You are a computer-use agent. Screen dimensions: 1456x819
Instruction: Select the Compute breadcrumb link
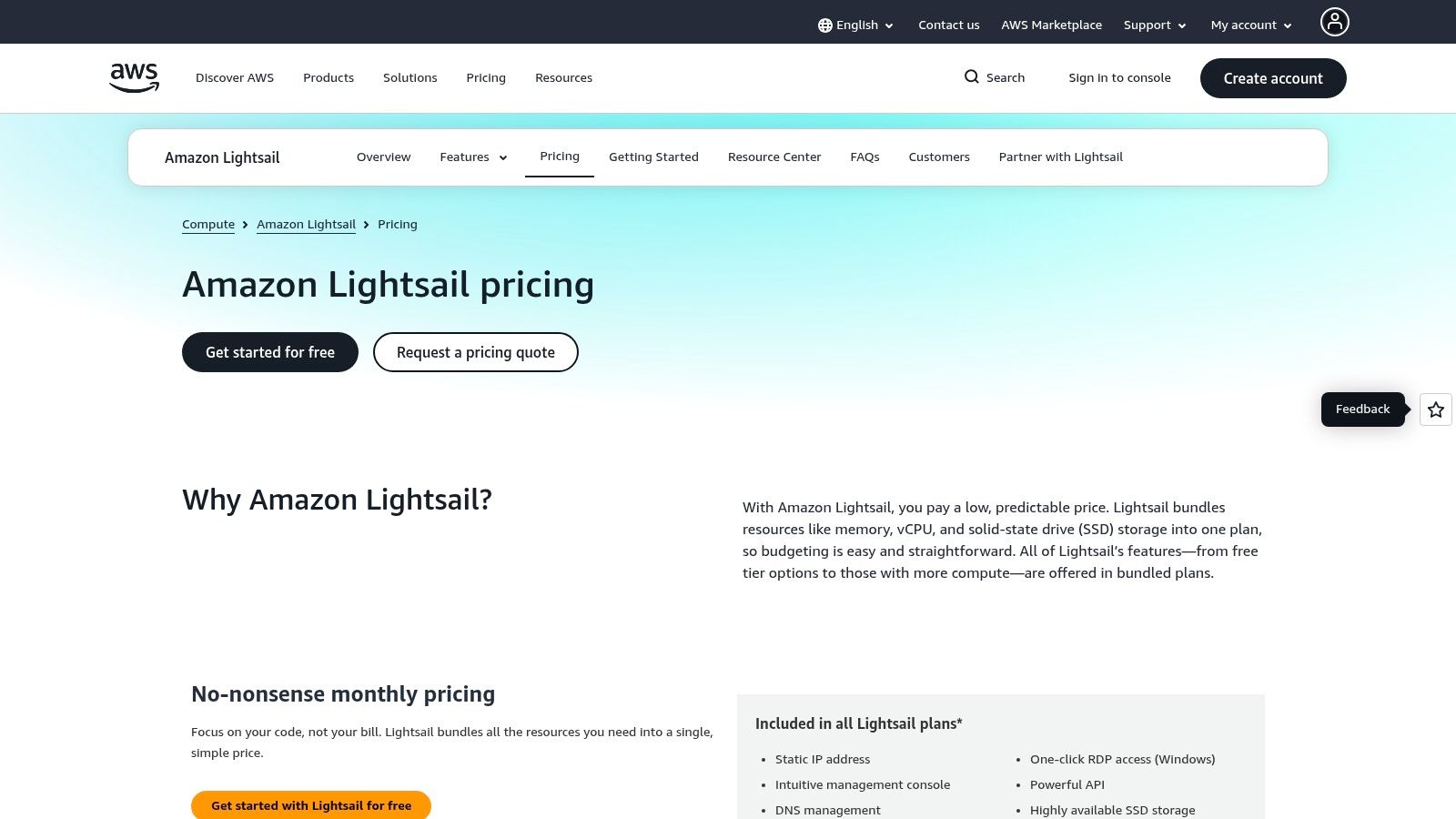tap(207, 224)
